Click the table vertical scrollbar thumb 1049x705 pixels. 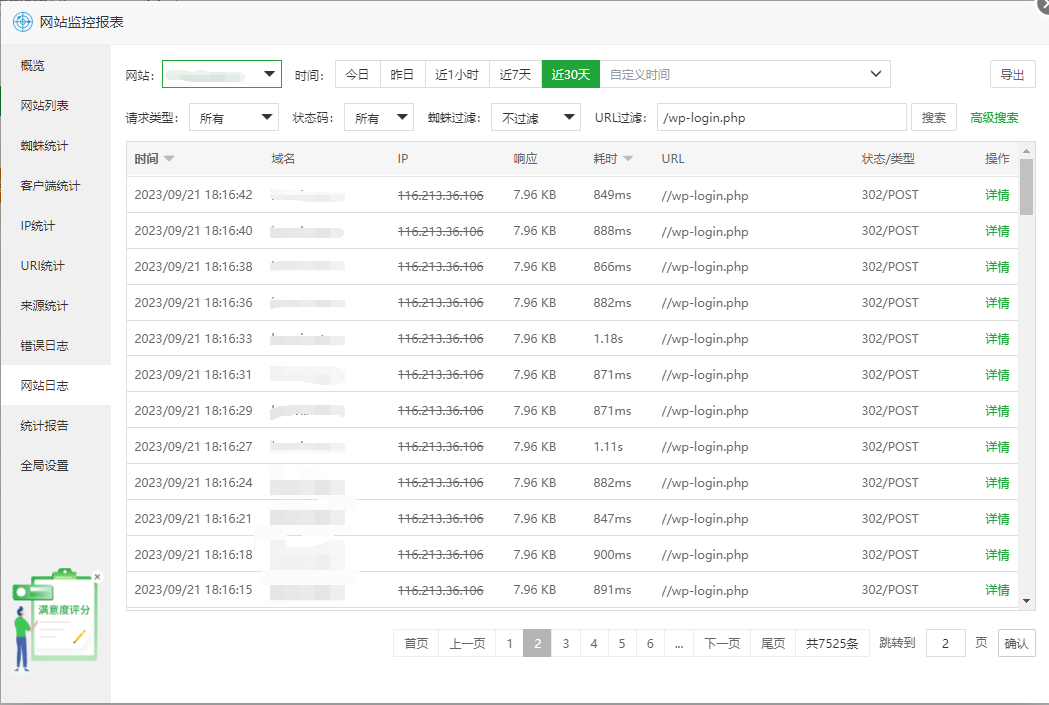1026,187
